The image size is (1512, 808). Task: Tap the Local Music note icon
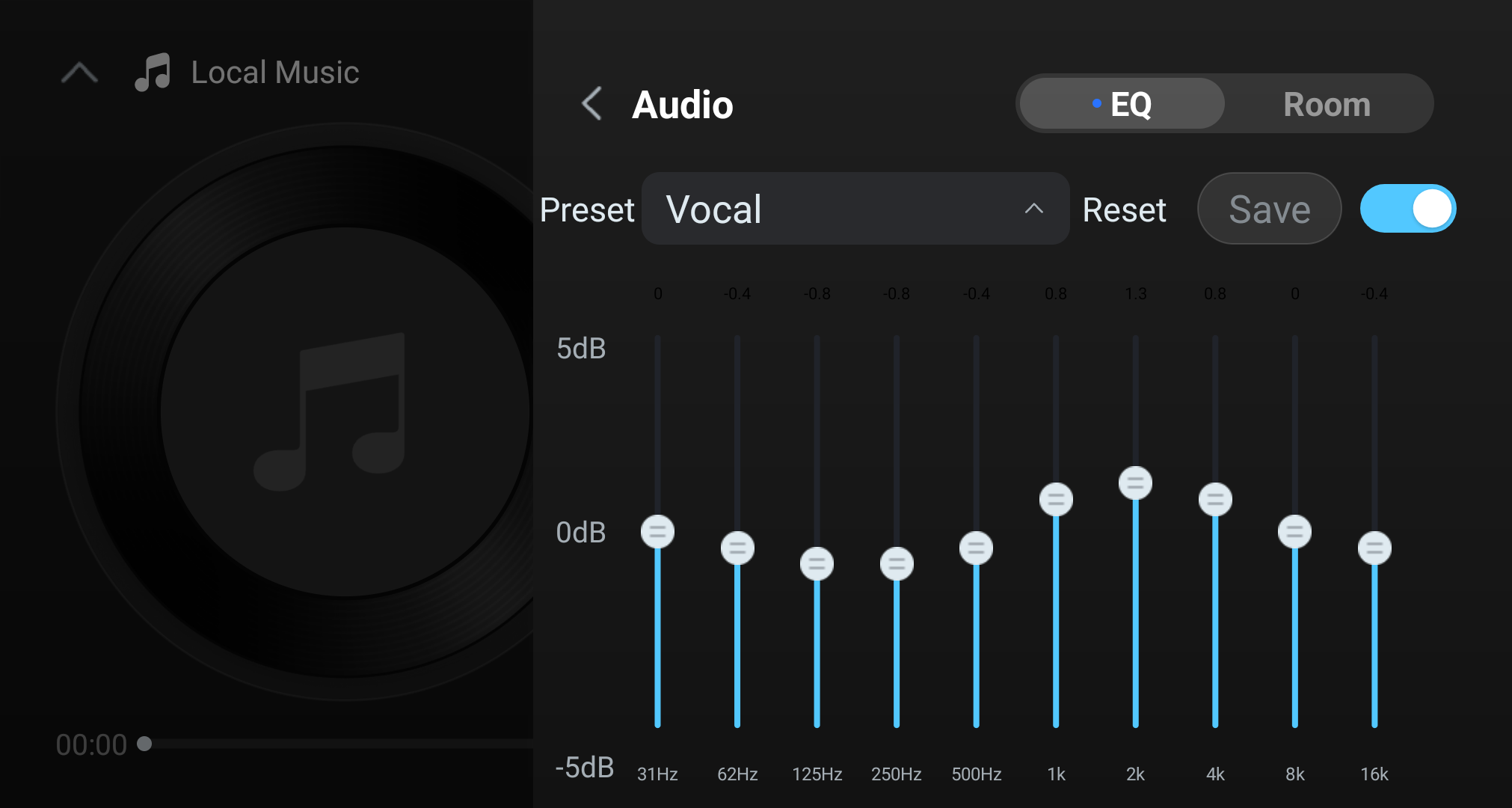point(153,73)
